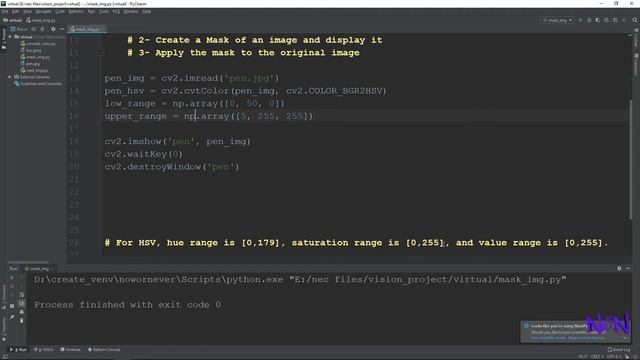Toggle tool window quick access in the bottom-left corner

pos(5,356)
